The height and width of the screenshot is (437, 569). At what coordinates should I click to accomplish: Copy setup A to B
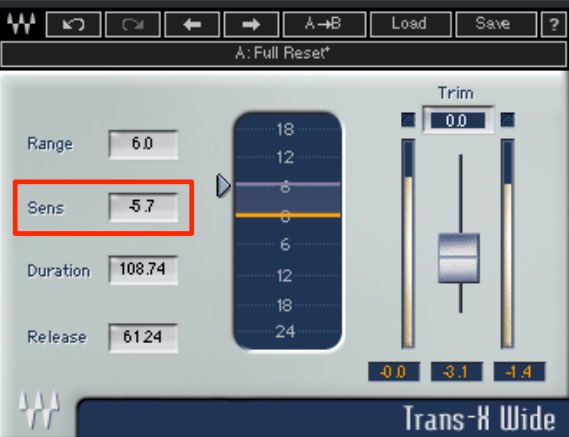pyautogui.click(x=324, y=24)
